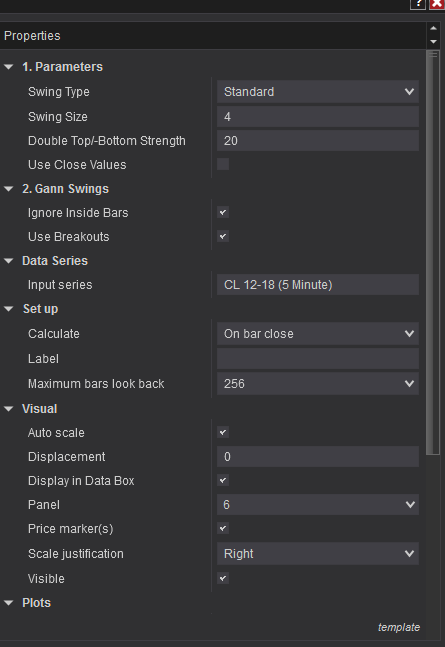Collapse the Set up section
Viewport: 445px width, 647px height.
point(9,309)
